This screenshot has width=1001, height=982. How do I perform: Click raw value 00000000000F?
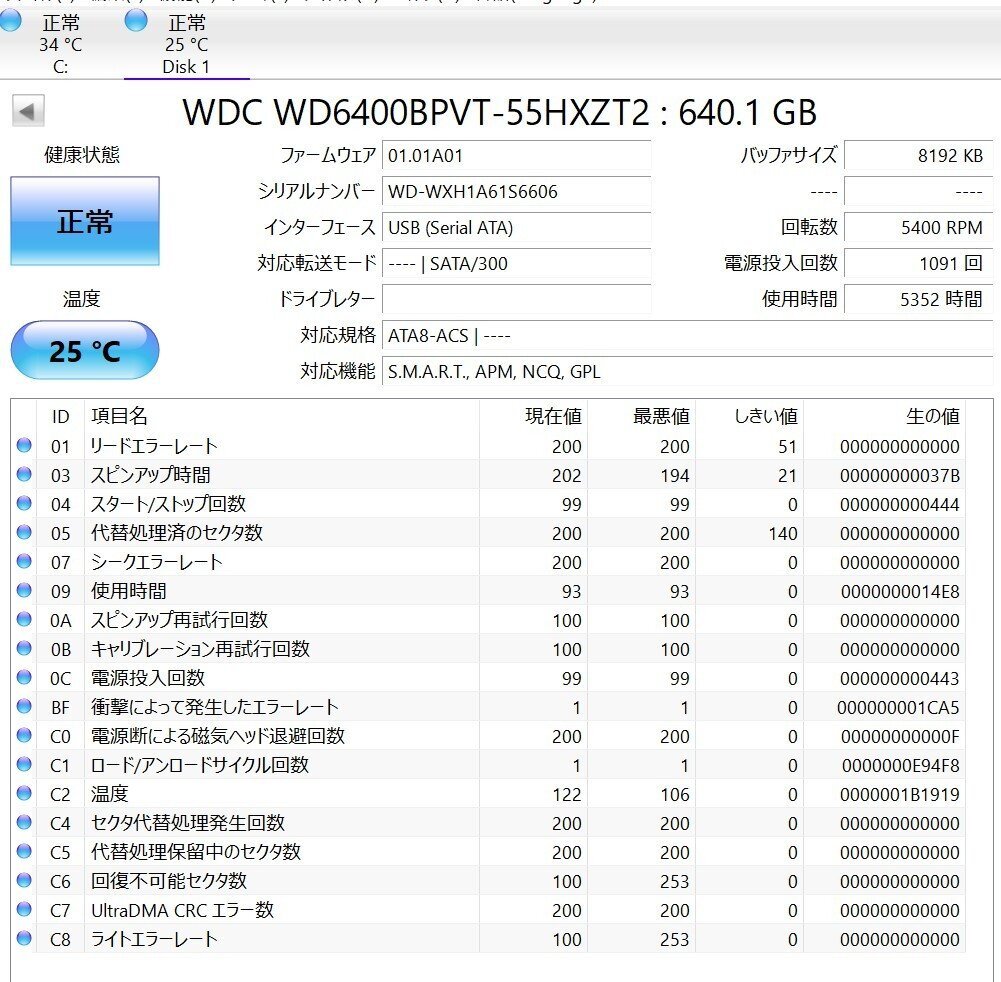click(x=899, y=736)
